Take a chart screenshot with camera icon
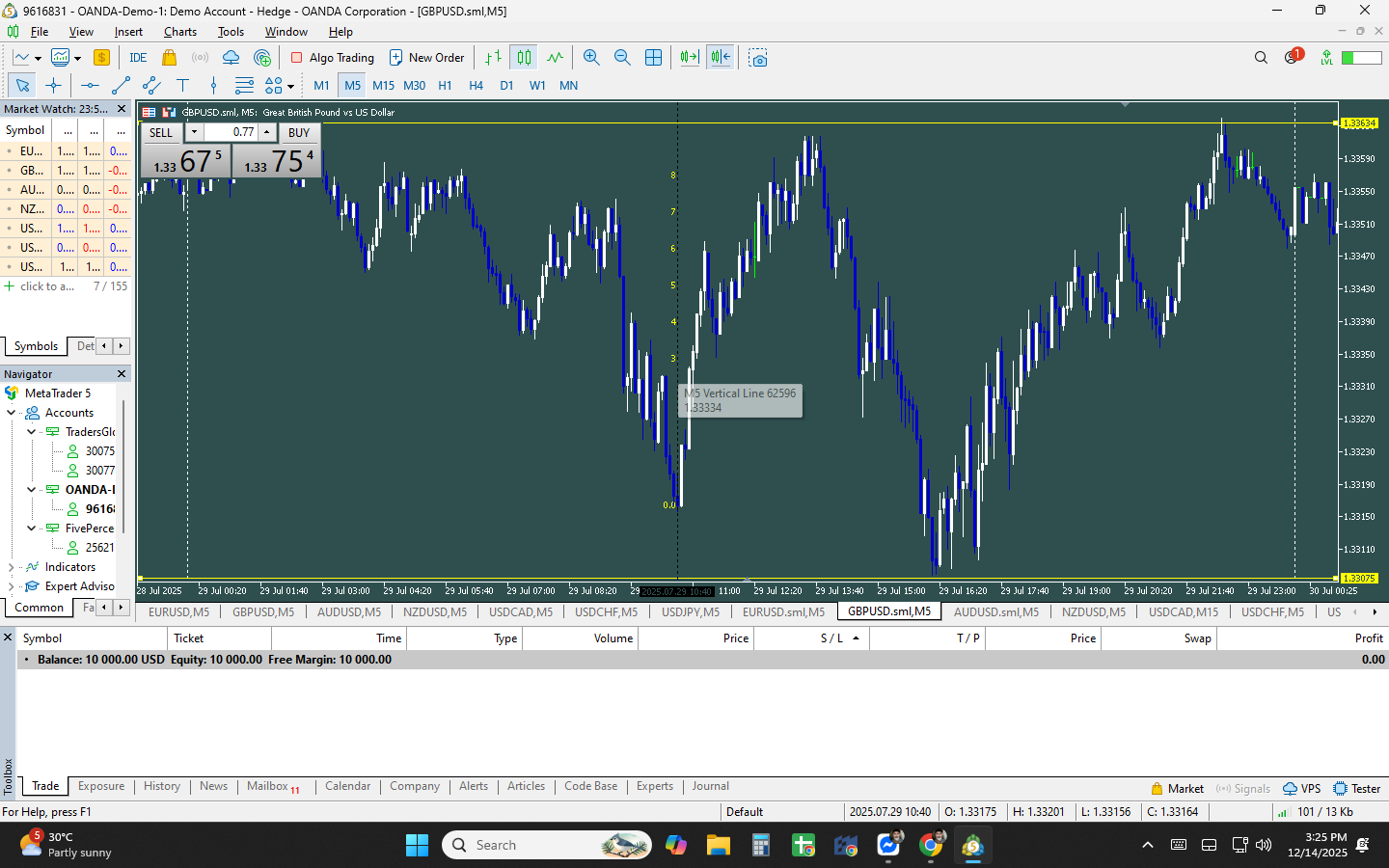Viewport: 1389px width, 868px height. tap(758, 58)
